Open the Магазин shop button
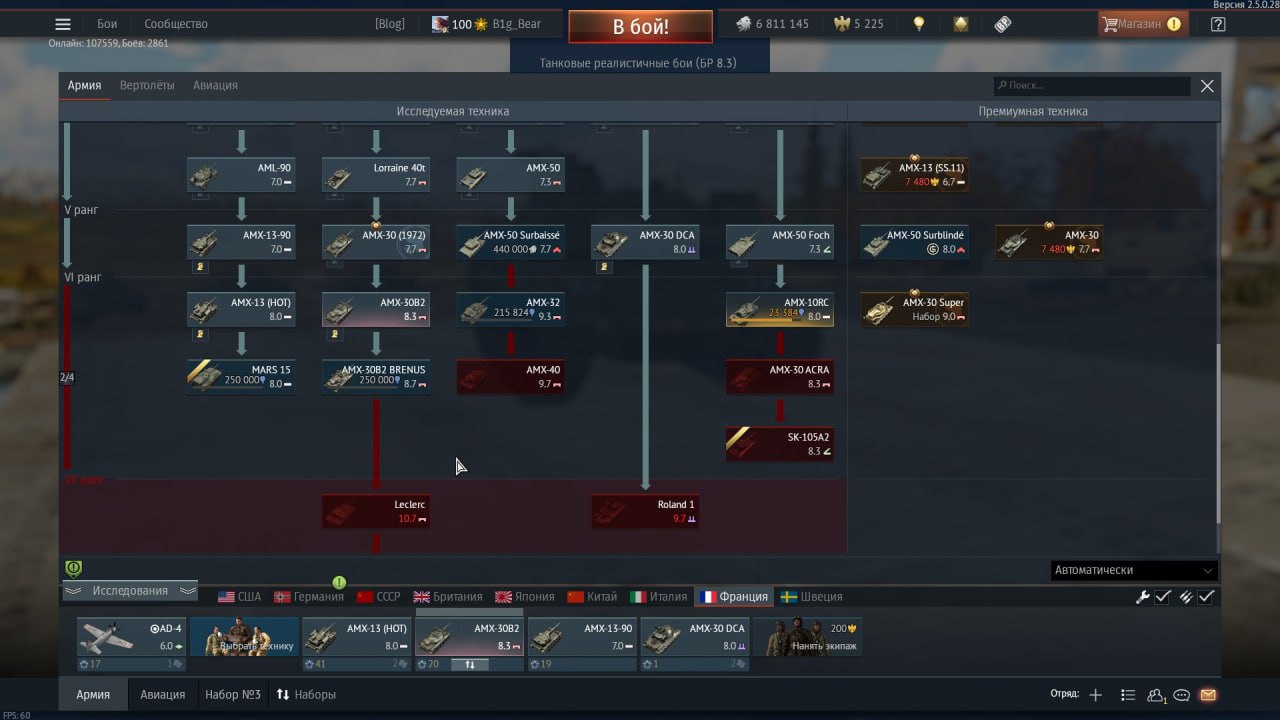 tap(1142, 24)
